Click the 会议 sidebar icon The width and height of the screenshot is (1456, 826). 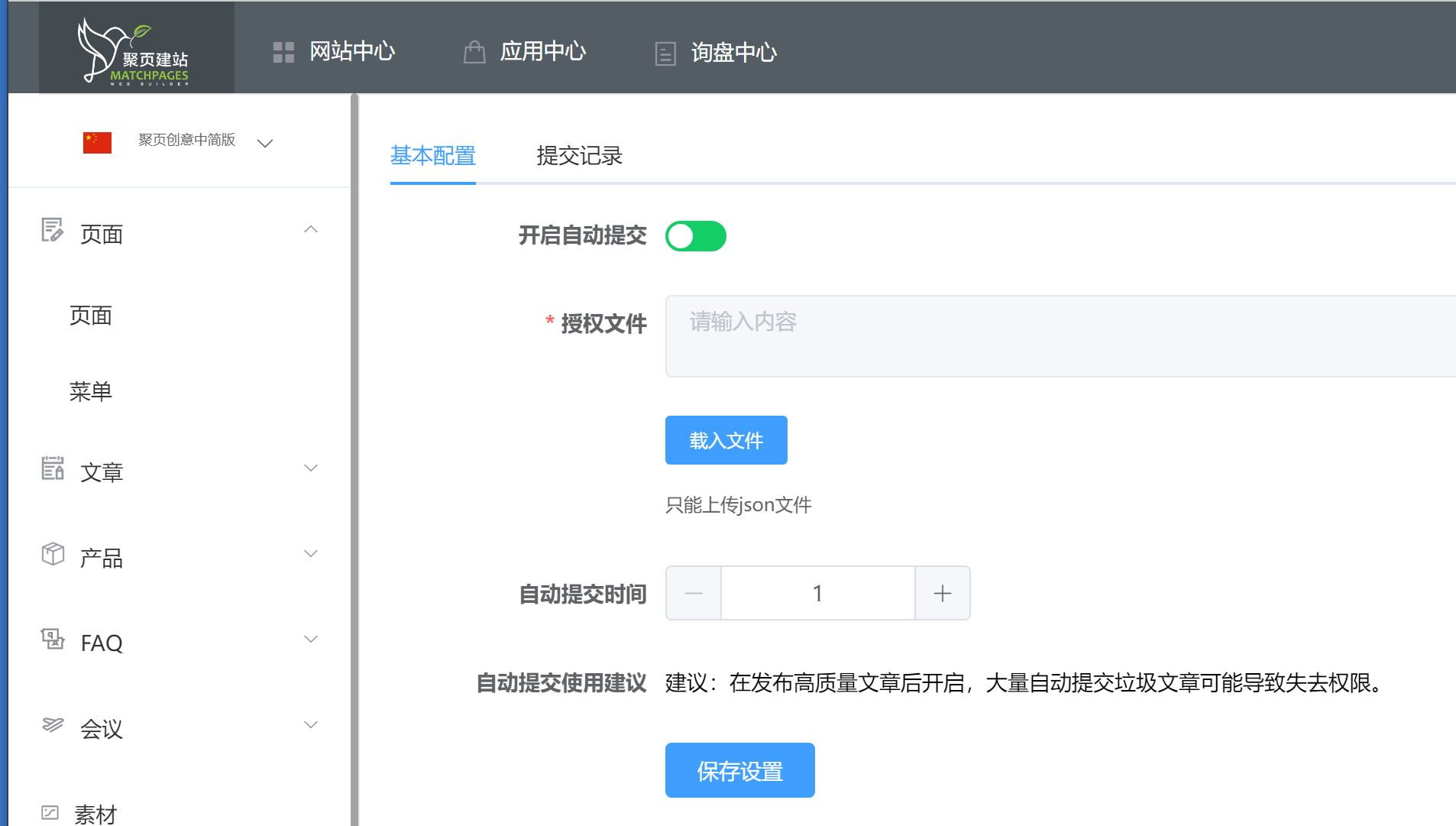(53, 724)
